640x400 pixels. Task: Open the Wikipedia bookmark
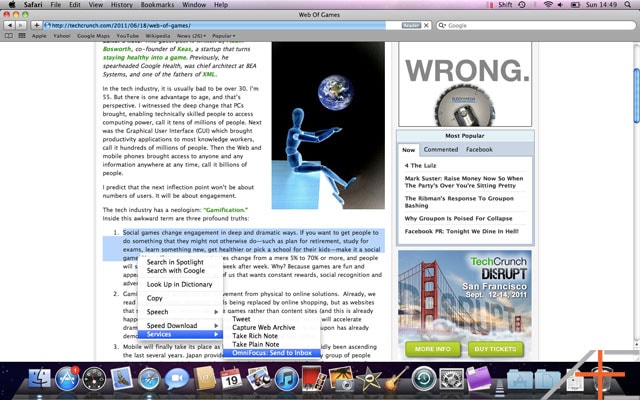tap(158, 36)
